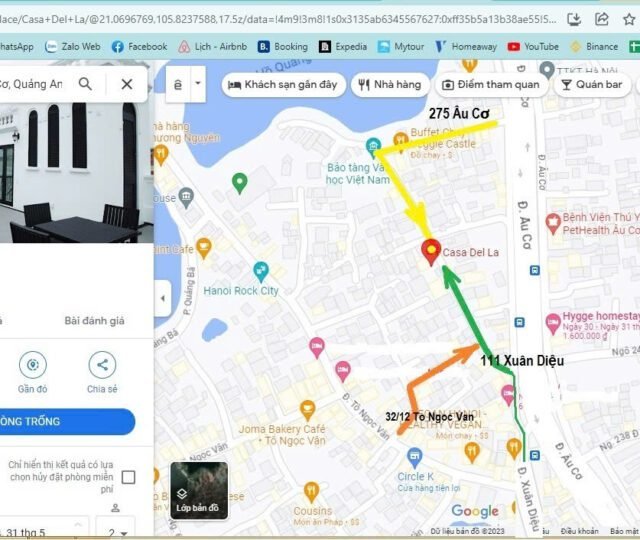Click the Casa Del La red map pin
The height and width of the screenshot is (540, 640).
pos(431,251)
